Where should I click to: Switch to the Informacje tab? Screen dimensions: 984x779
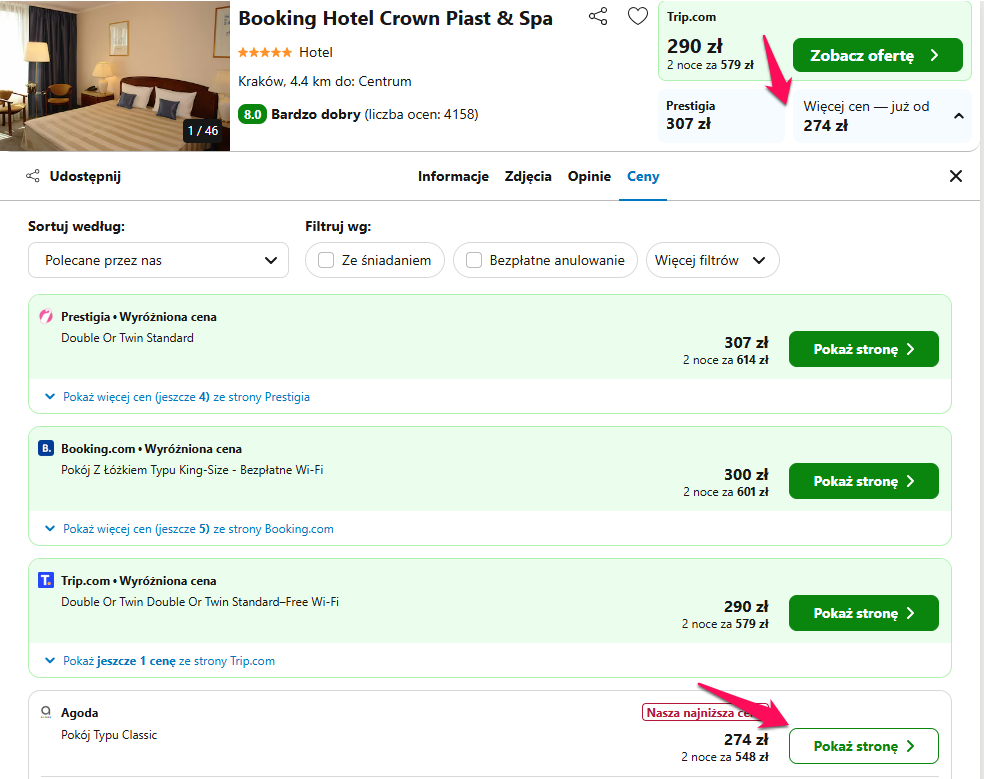pos(453,176)
